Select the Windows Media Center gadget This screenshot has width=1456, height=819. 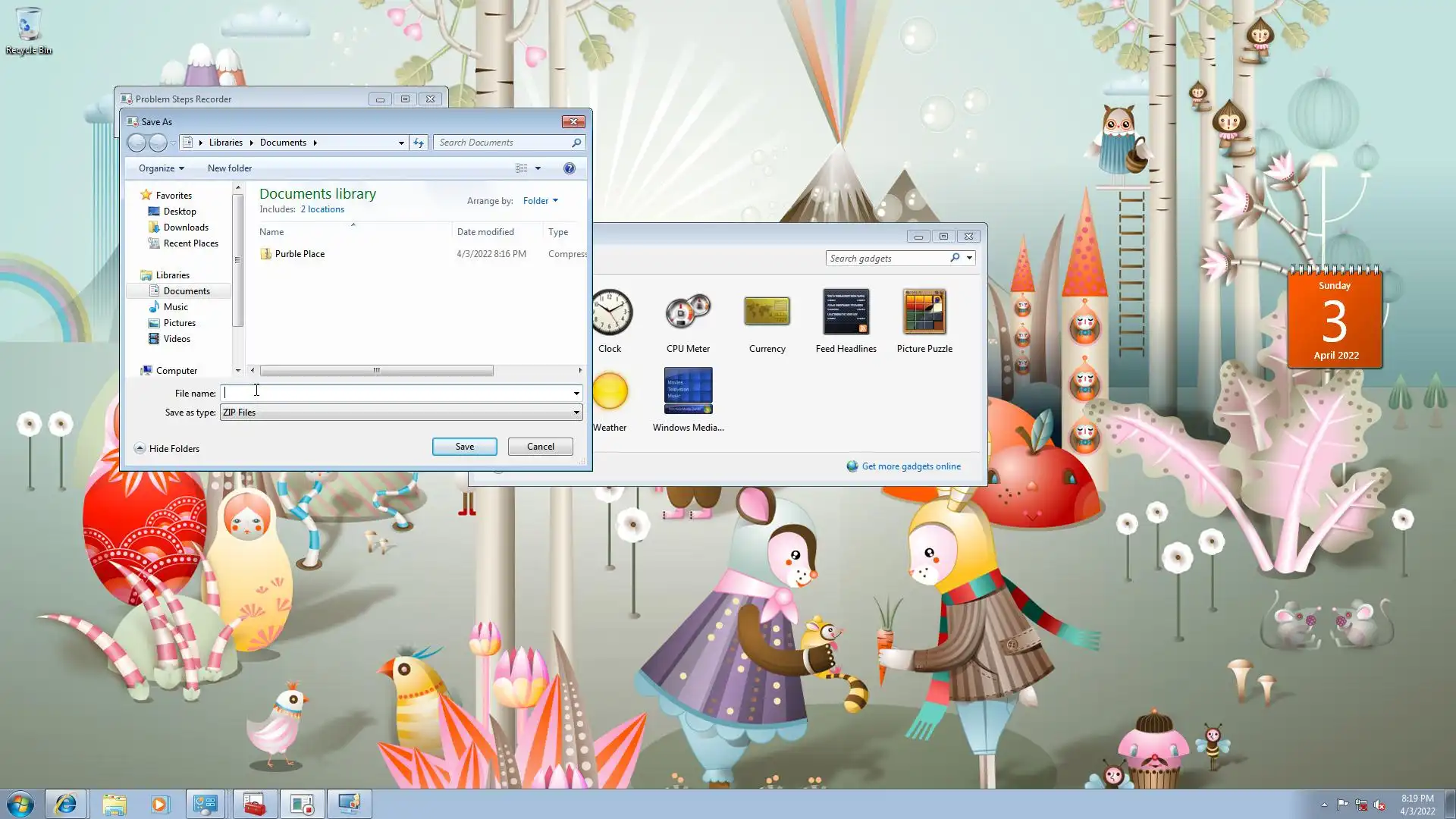pos(688,391)
